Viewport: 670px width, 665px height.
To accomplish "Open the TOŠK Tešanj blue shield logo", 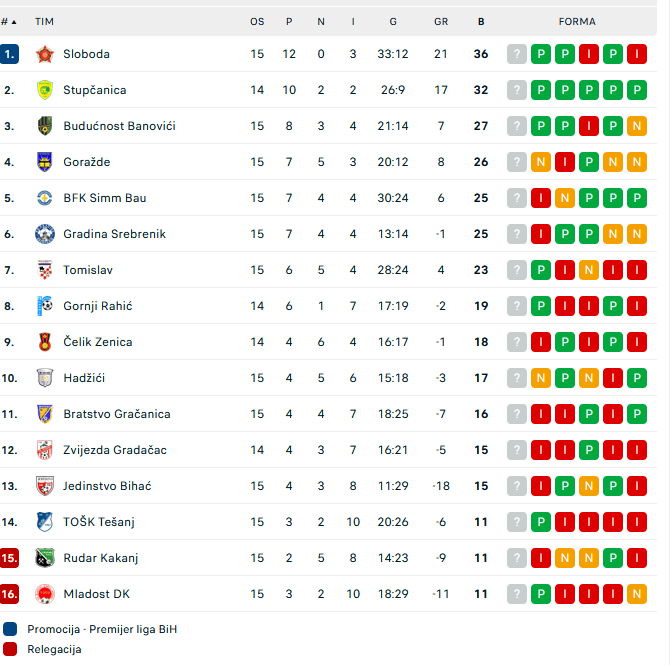I will coord(45,522).
